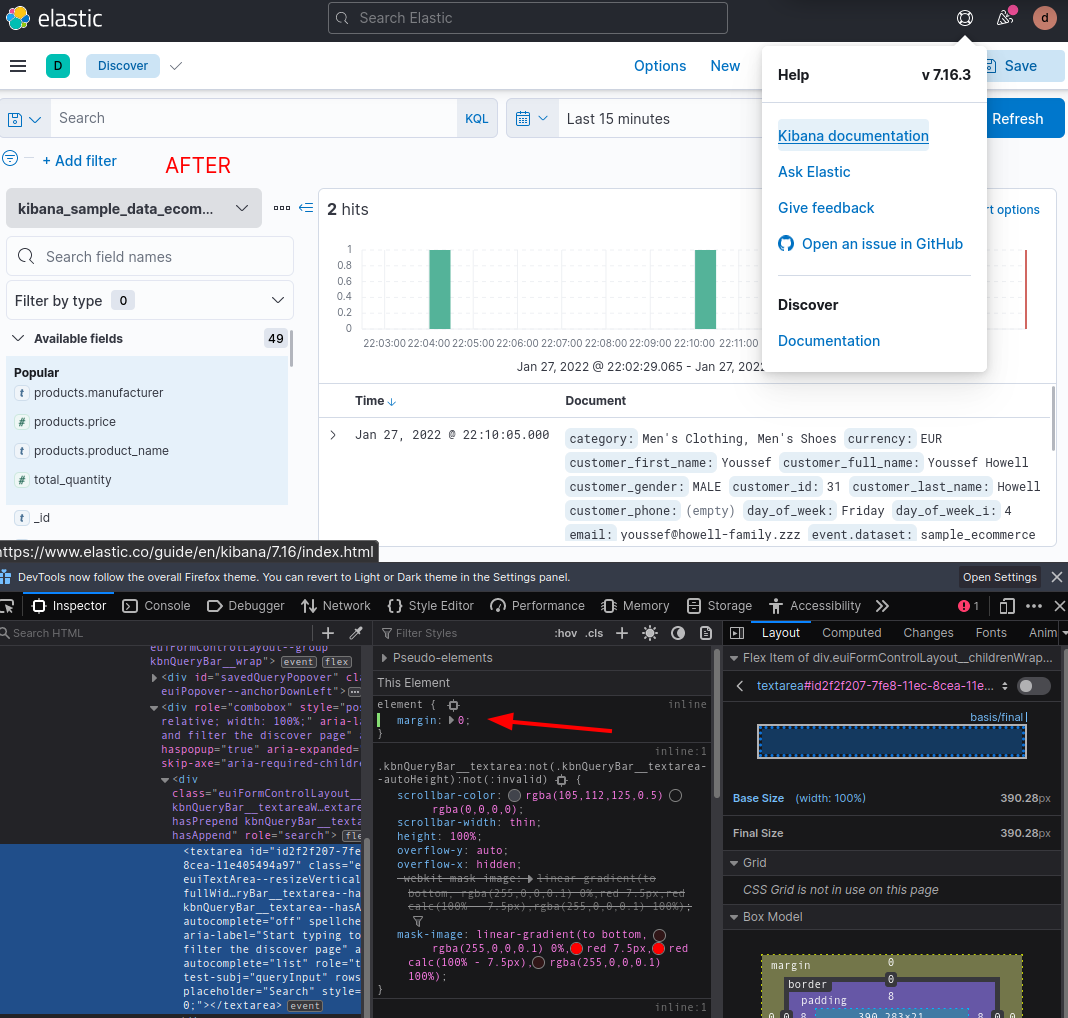This screenshot has width=1068, height=1018.
Task: Toggle the flexbox highlighter switch
Action: click(x=1033, y=686)
